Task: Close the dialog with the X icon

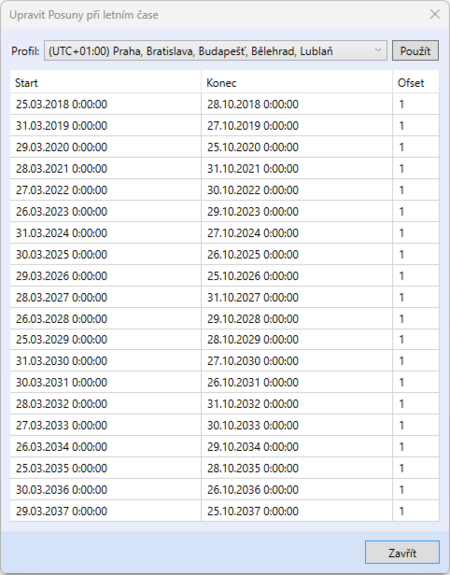Action: click(x=435, y=14)
